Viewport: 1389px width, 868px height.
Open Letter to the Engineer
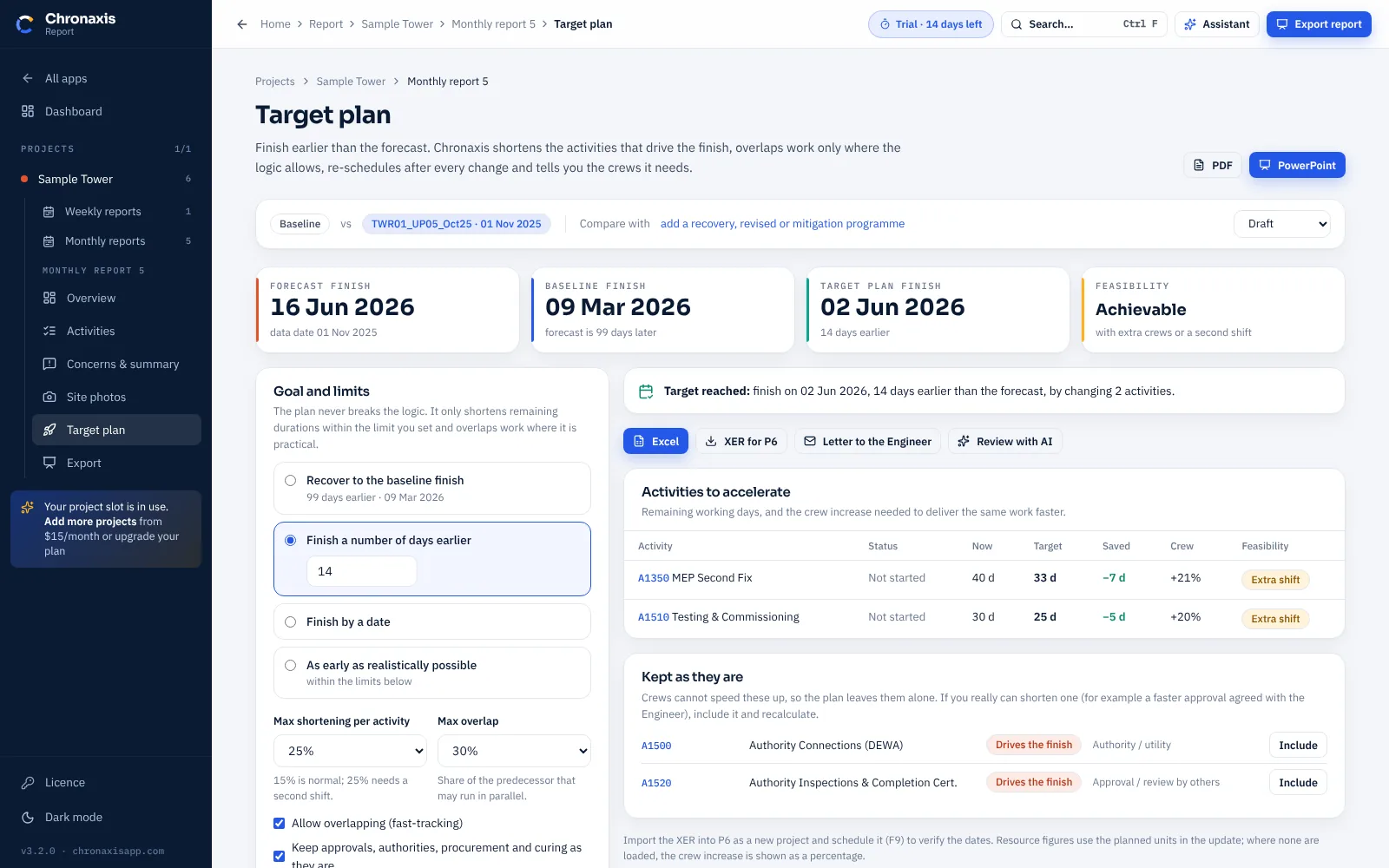pos(867,441)
